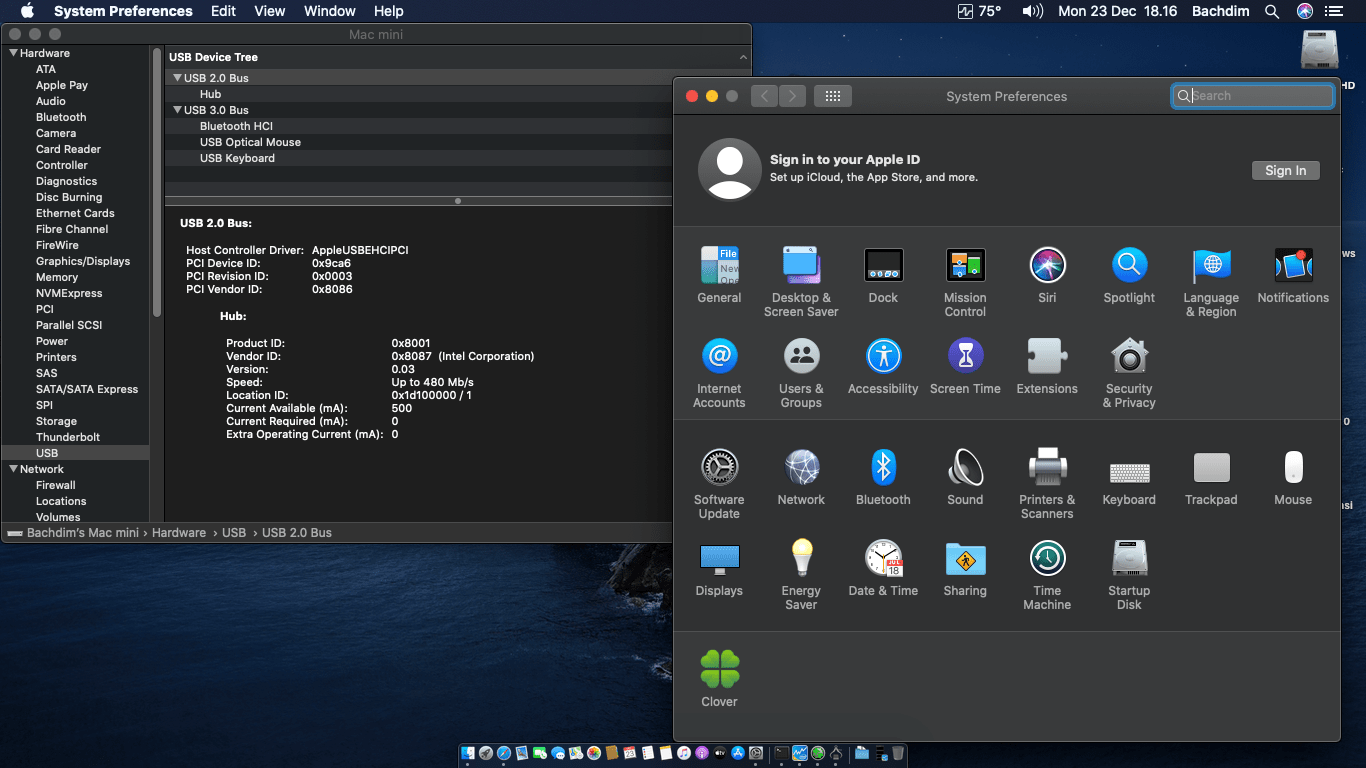Image resolution: width=1366 pixels, height=768 pixels.
Task: Open Language & Region settings
Action: [1211, 266]
